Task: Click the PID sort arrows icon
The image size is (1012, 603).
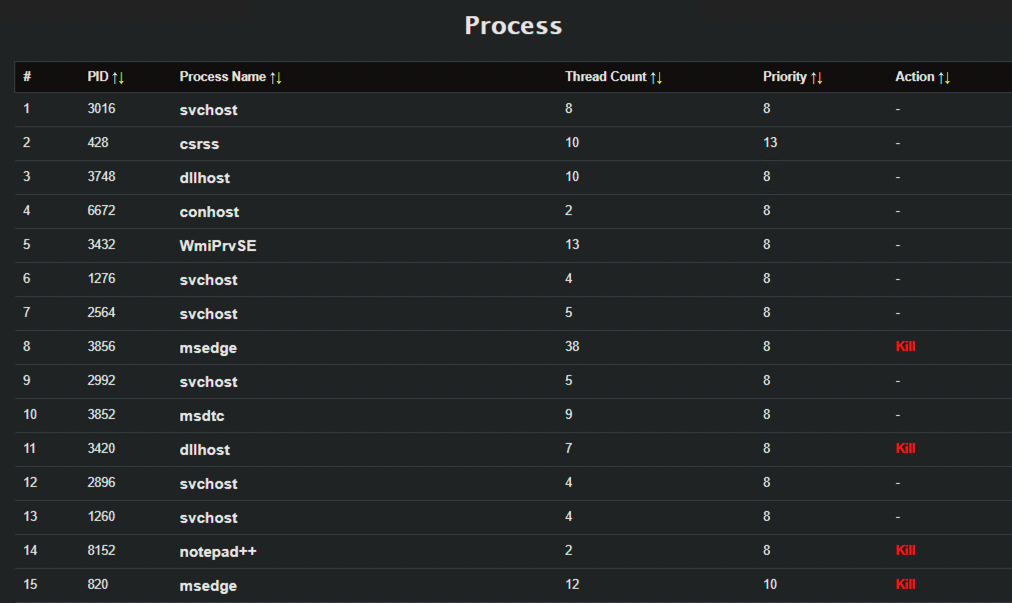Action: (118, 77)
